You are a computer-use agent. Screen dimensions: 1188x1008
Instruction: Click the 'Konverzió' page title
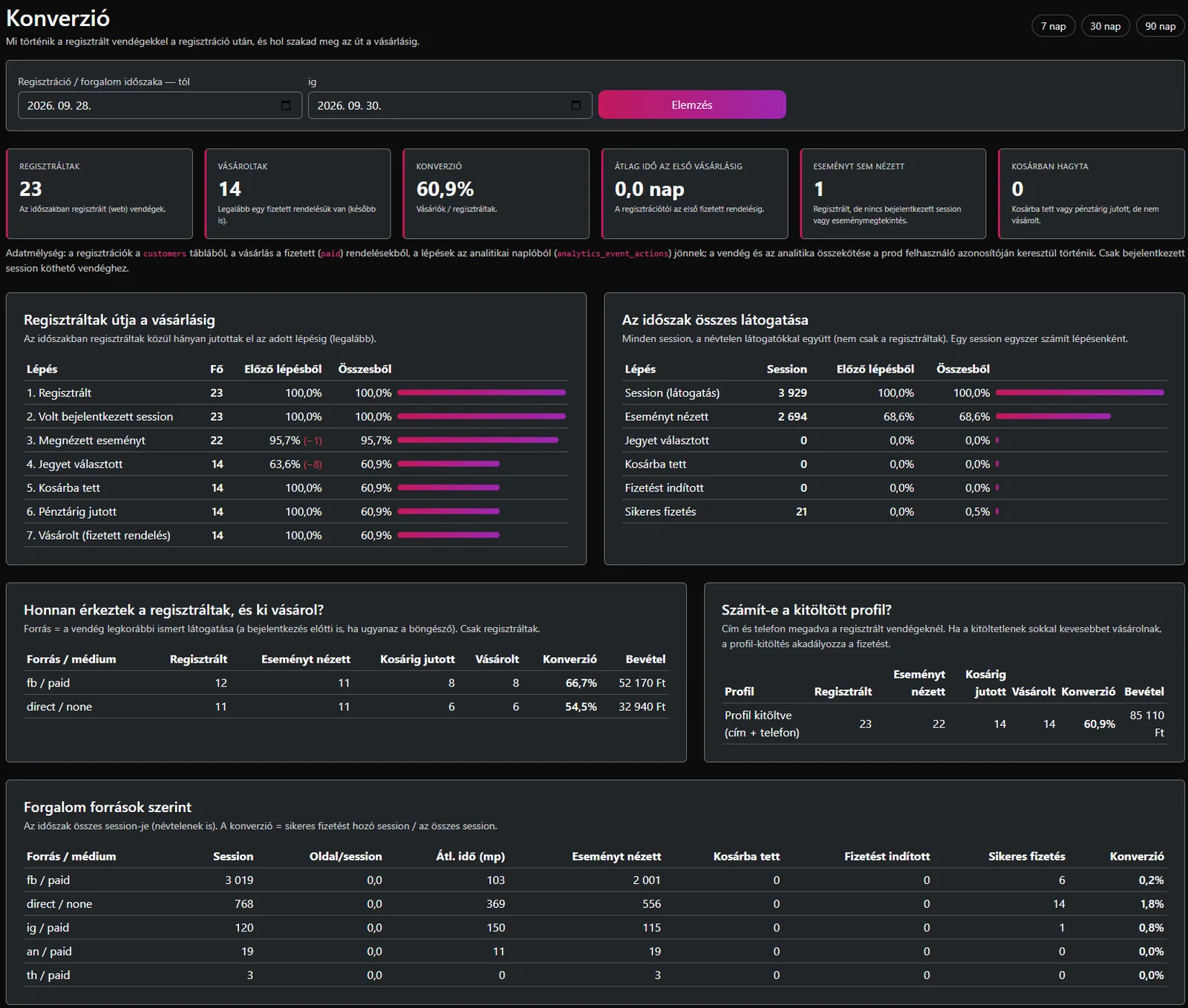58,19
